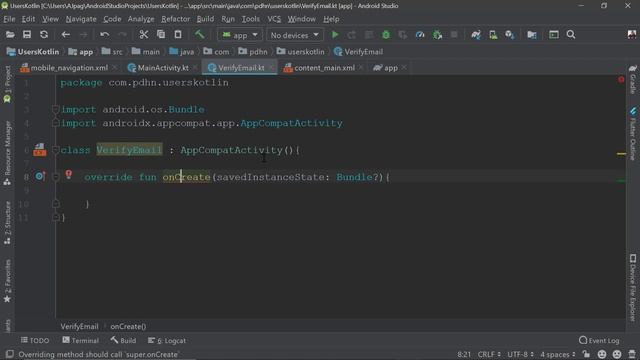
Task: Open file using the folder toolbar icon
Action: coord(10,35)
